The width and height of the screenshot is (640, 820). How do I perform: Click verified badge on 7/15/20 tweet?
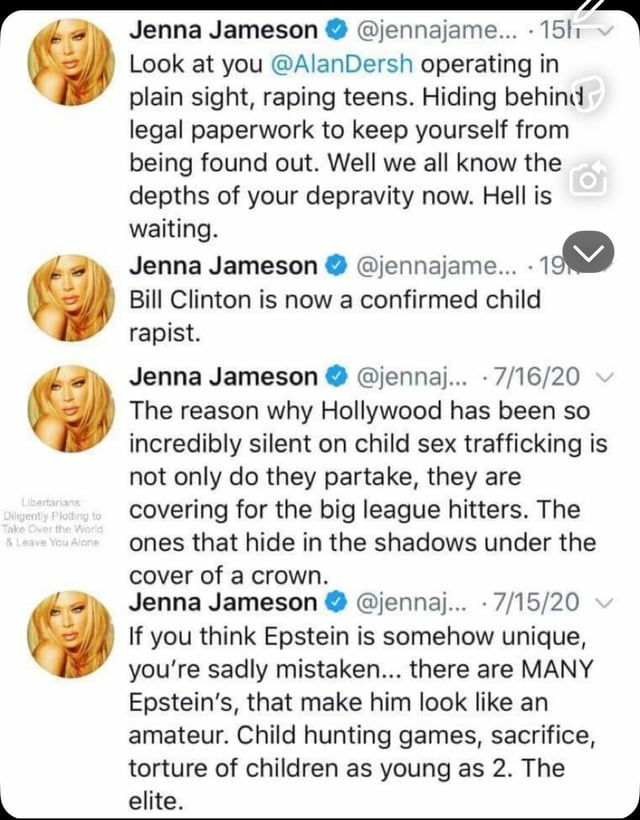tap(336, 602)
